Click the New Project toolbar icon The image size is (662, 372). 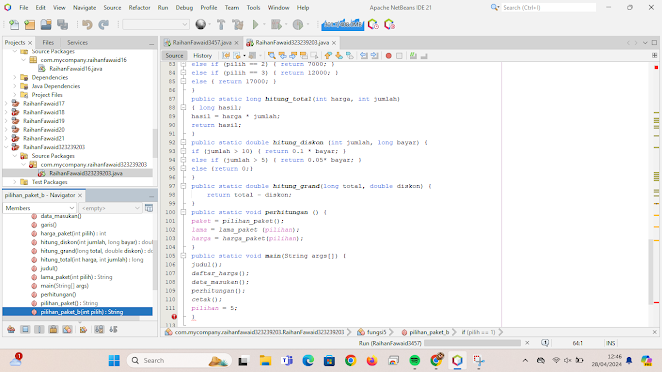(30, 25)
